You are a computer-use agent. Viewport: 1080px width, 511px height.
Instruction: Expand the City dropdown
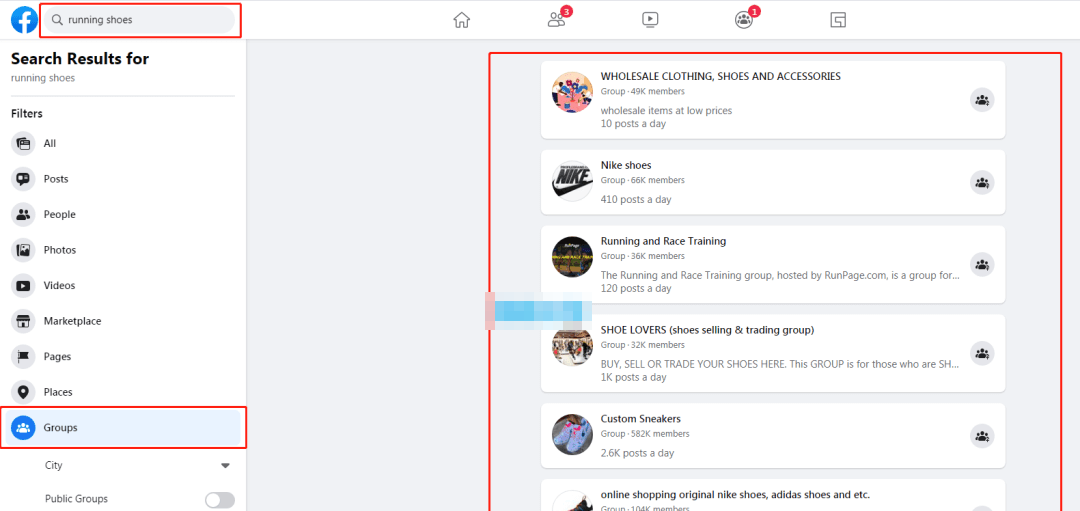pos(225,466)
